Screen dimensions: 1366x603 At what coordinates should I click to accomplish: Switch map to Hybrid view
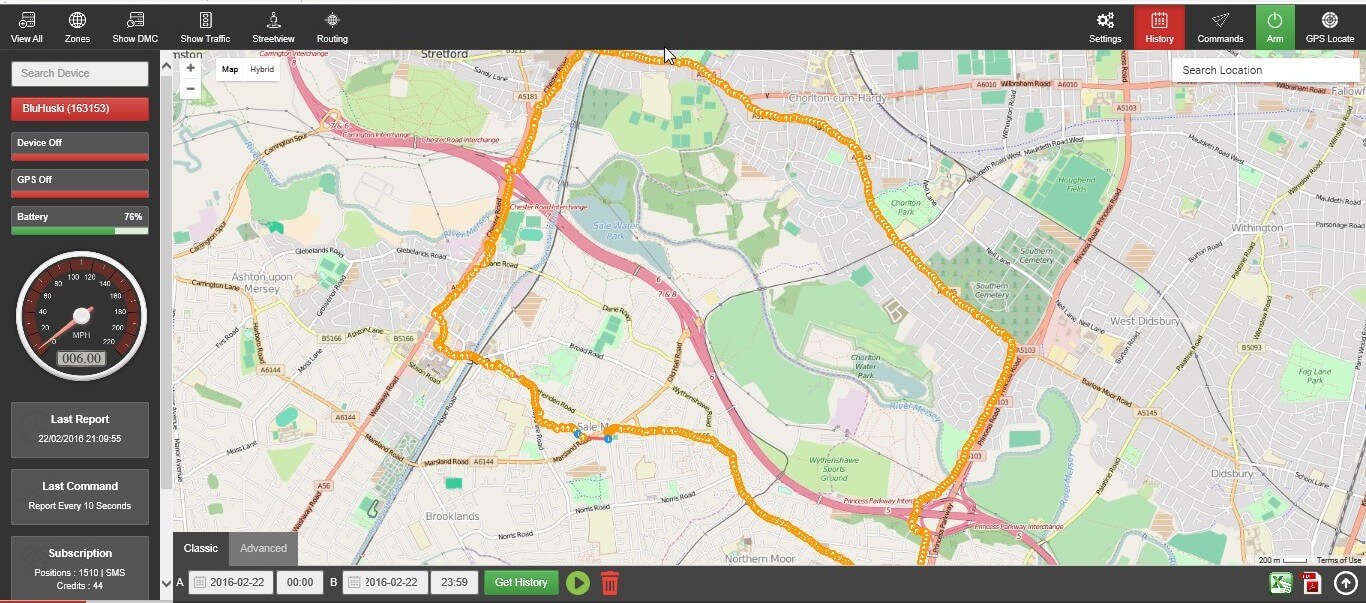262,69
